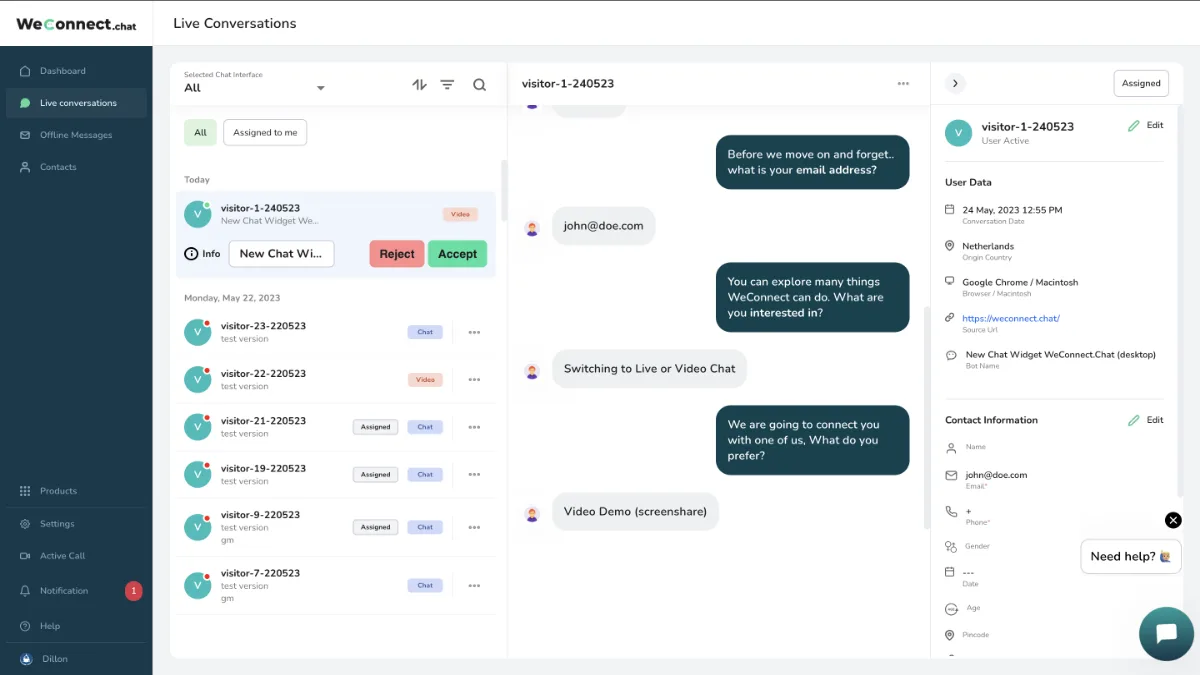Click Video tag on visitor-1-240523

tap(460, 214)
